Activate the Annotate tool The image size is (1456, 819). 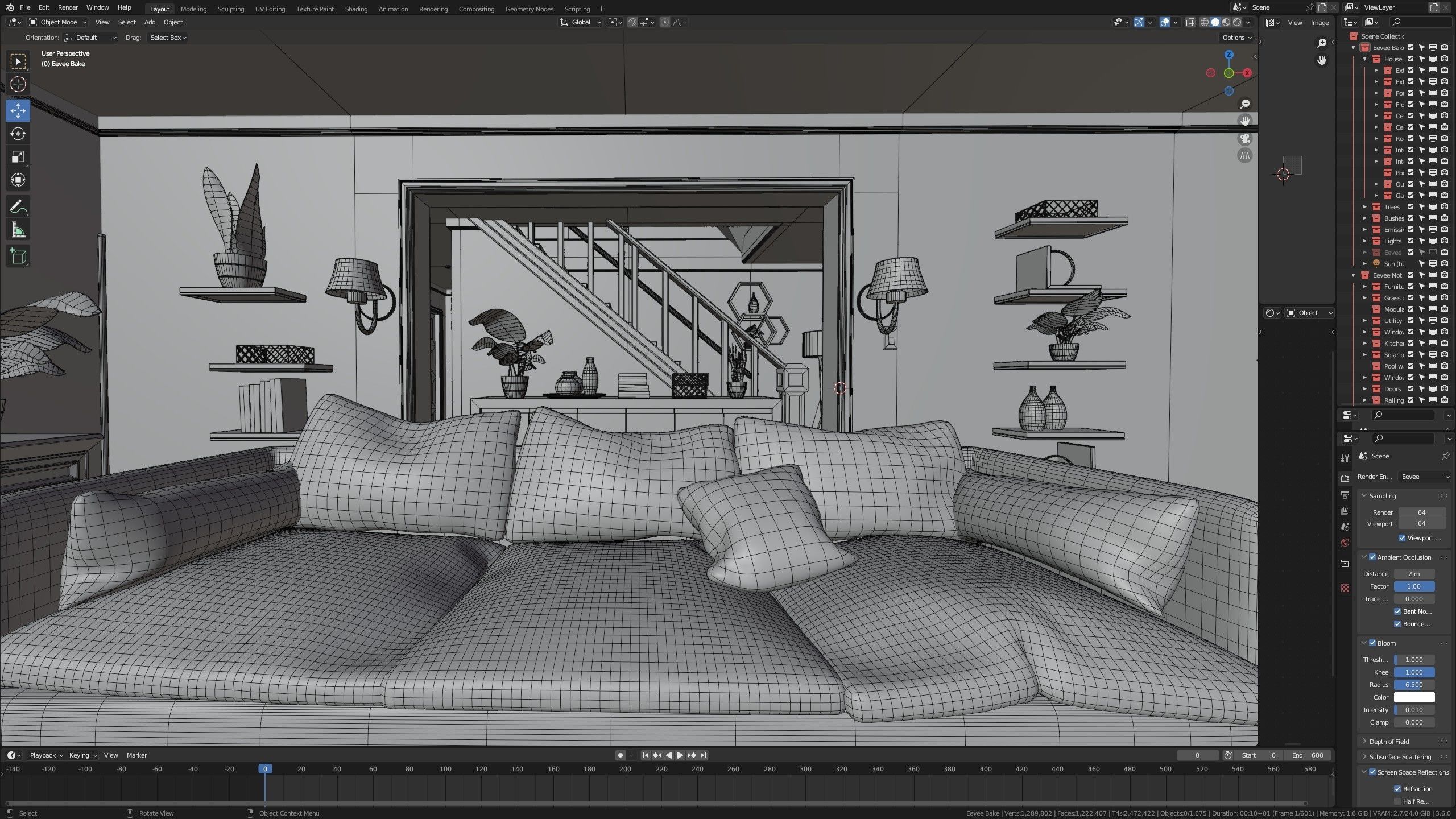click(x=18, y=206)
